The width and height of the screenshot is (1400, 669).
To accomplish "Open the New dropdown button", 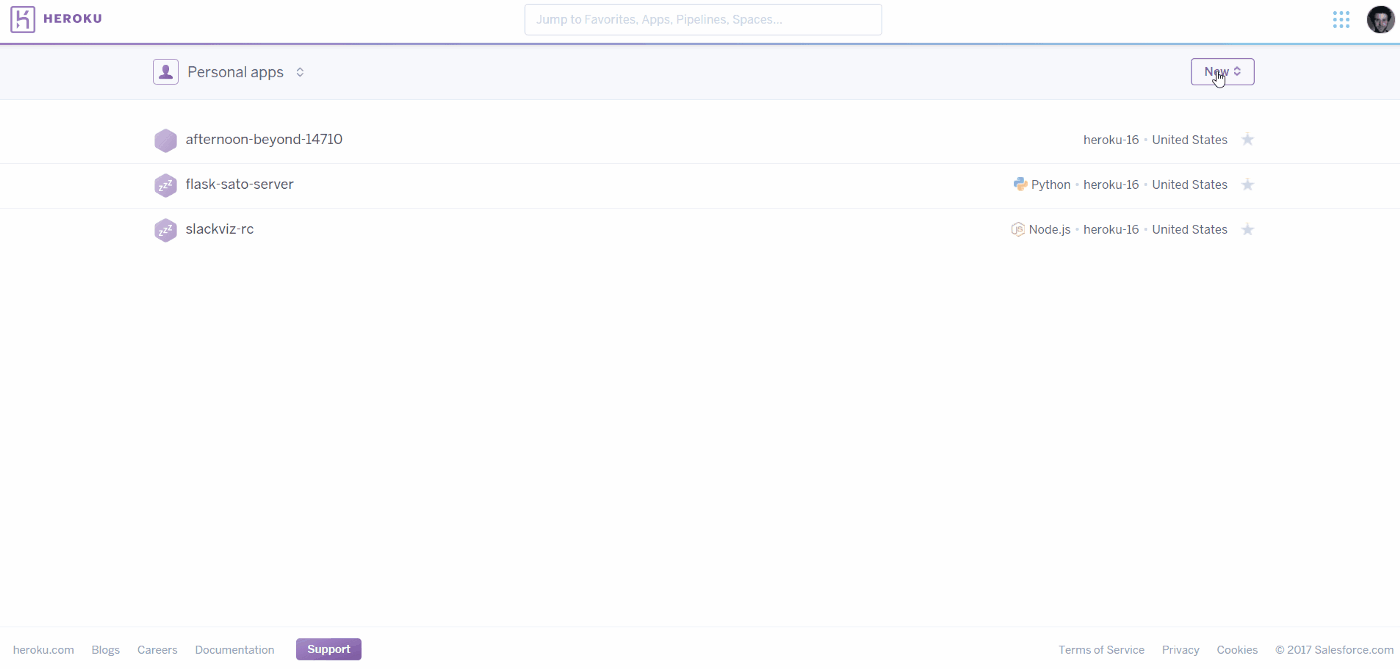I will coord(1222,72).
